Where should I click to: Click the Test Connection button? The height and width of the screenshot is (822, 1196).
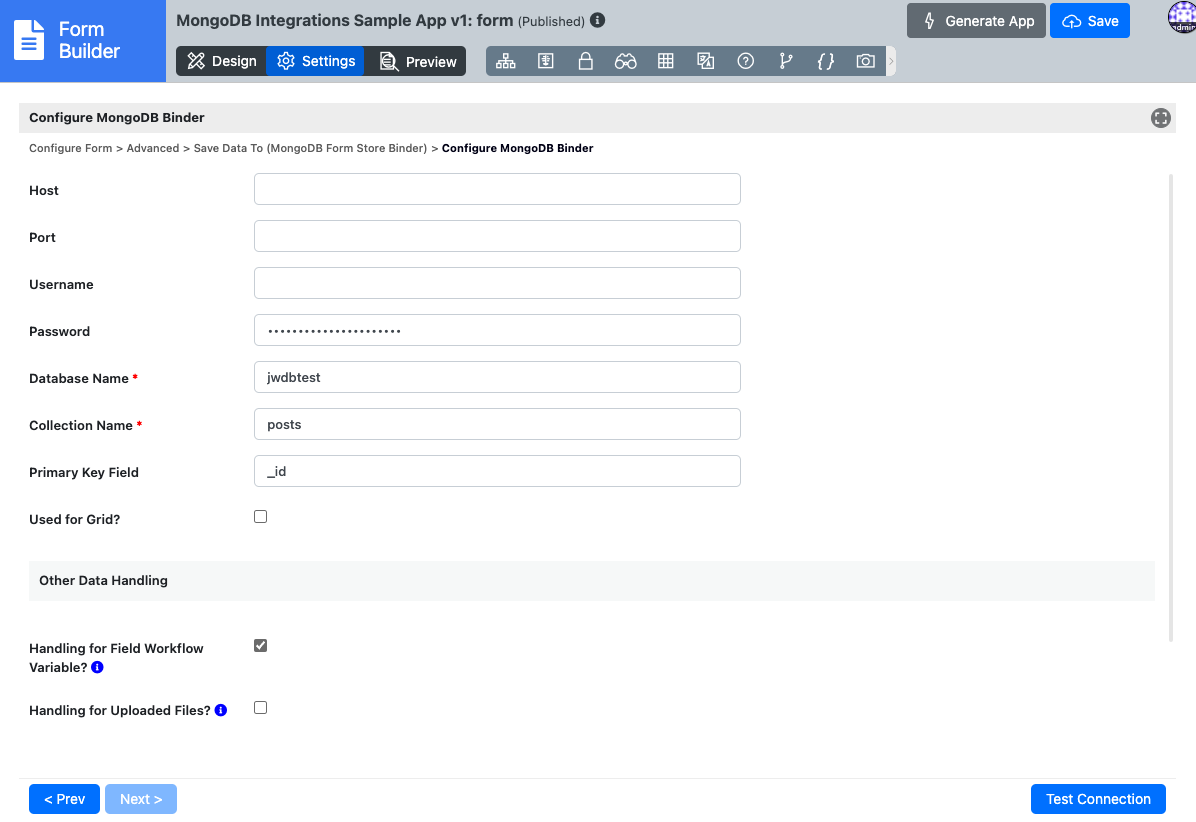tap(1098, 799)
